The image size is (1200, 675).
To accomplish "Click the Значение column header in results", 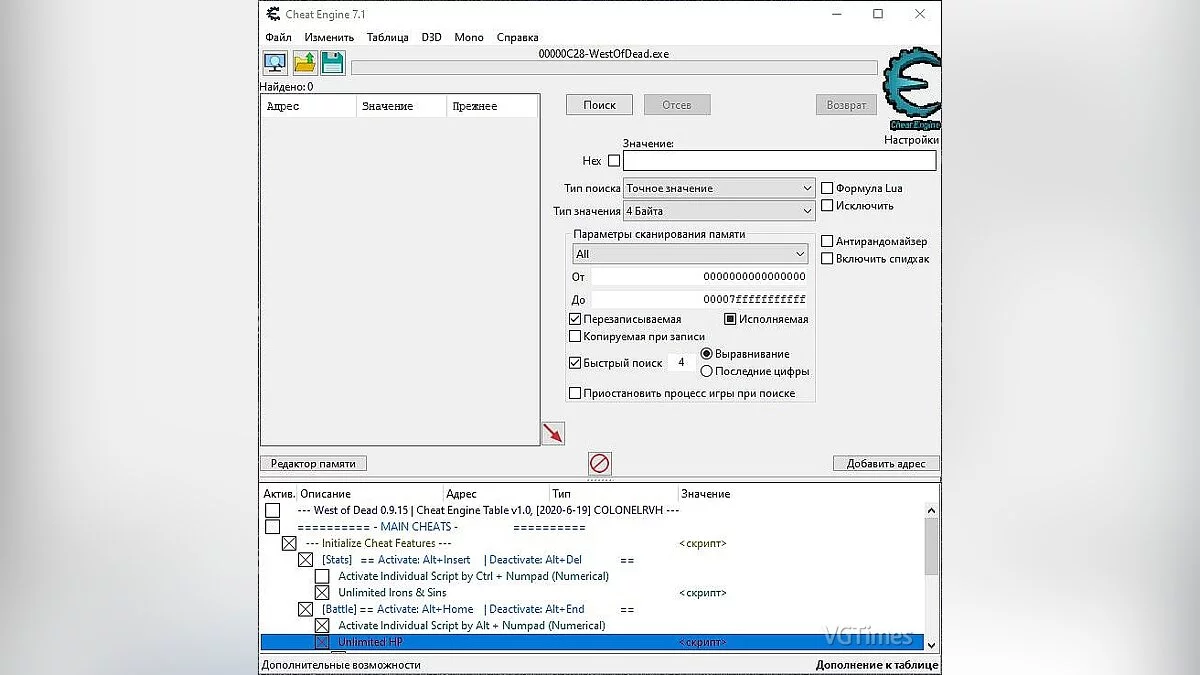I will pyautogui.click(x=401, y=106).
